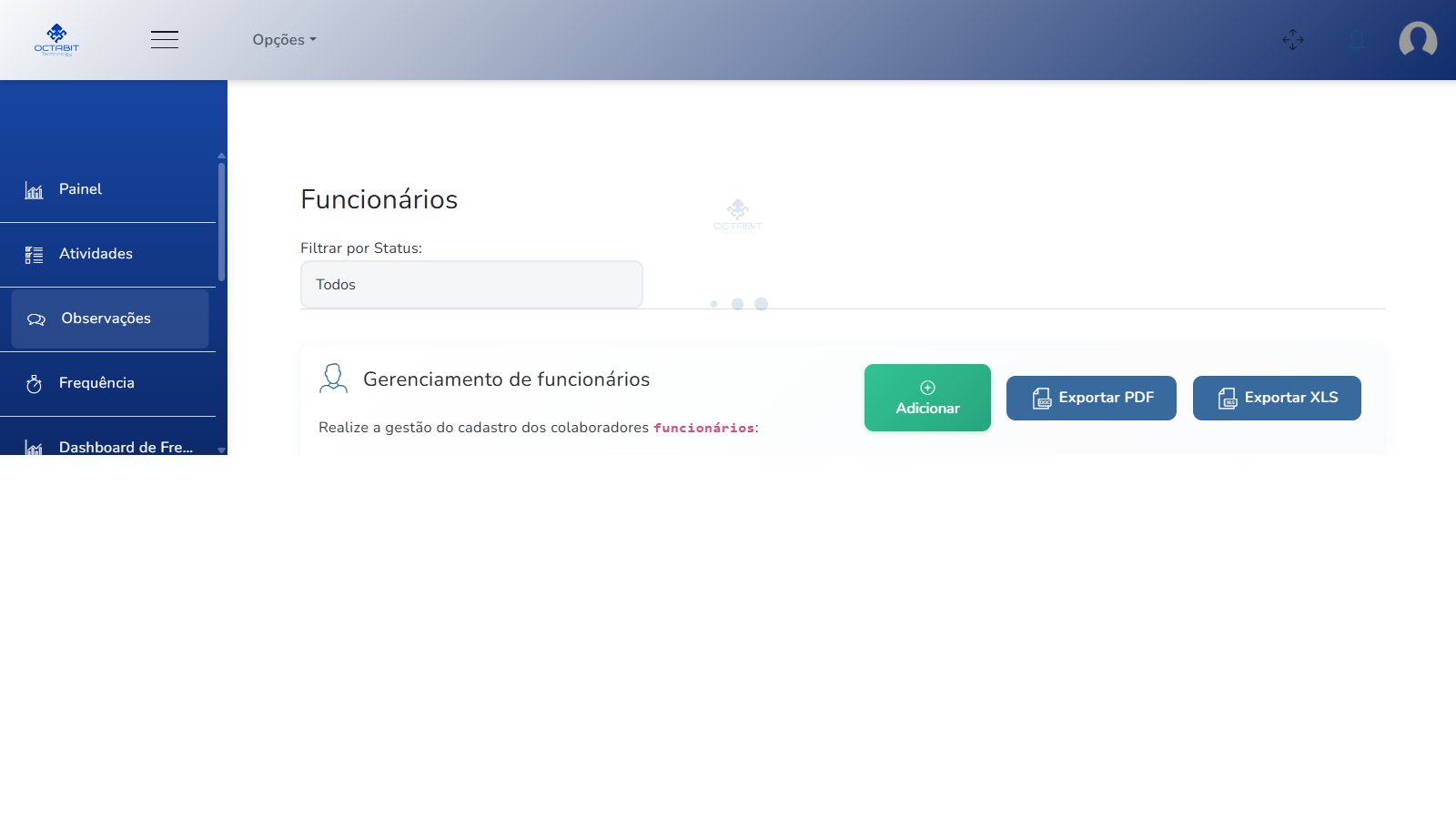Screen dimensions: 1456x819
Task: Open the Opções dropdown menu
Action: (283, 39)
